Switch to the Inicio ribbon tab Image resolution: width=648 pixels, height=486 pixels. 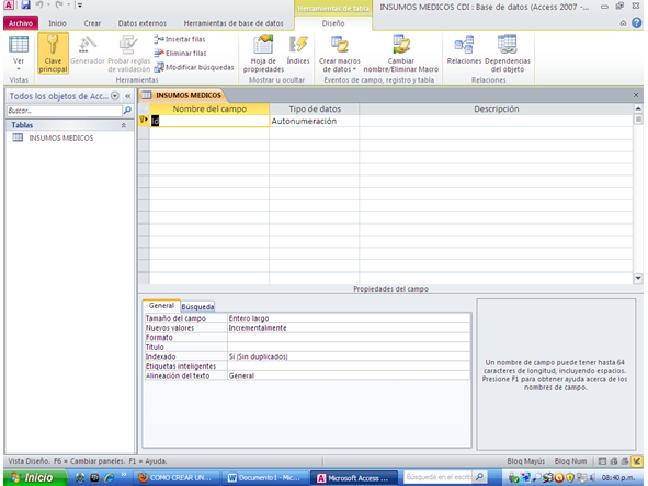57,24
